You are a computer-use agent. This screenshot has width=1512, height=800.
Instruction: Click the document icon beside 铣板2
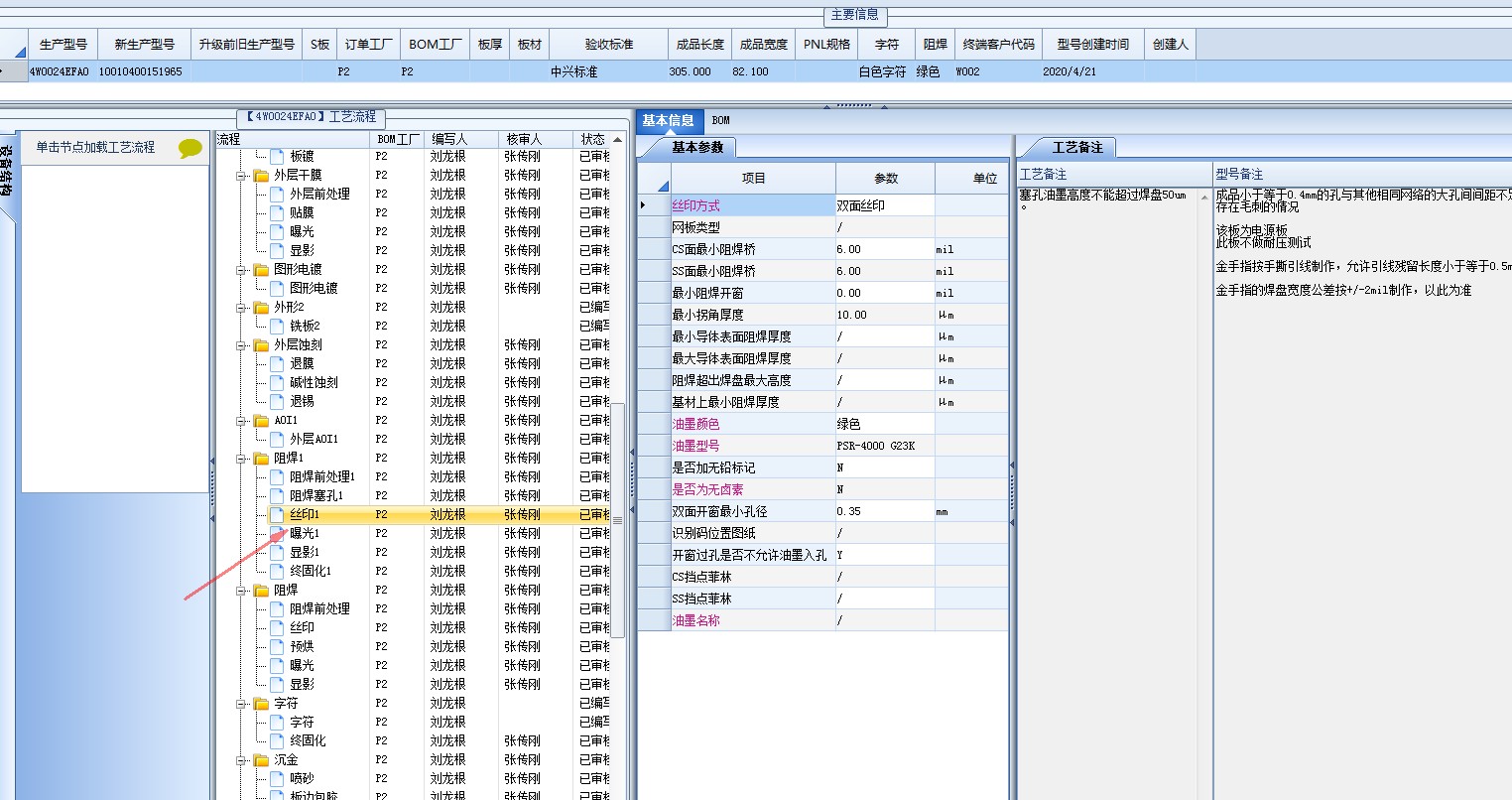(x=278, y=326)
